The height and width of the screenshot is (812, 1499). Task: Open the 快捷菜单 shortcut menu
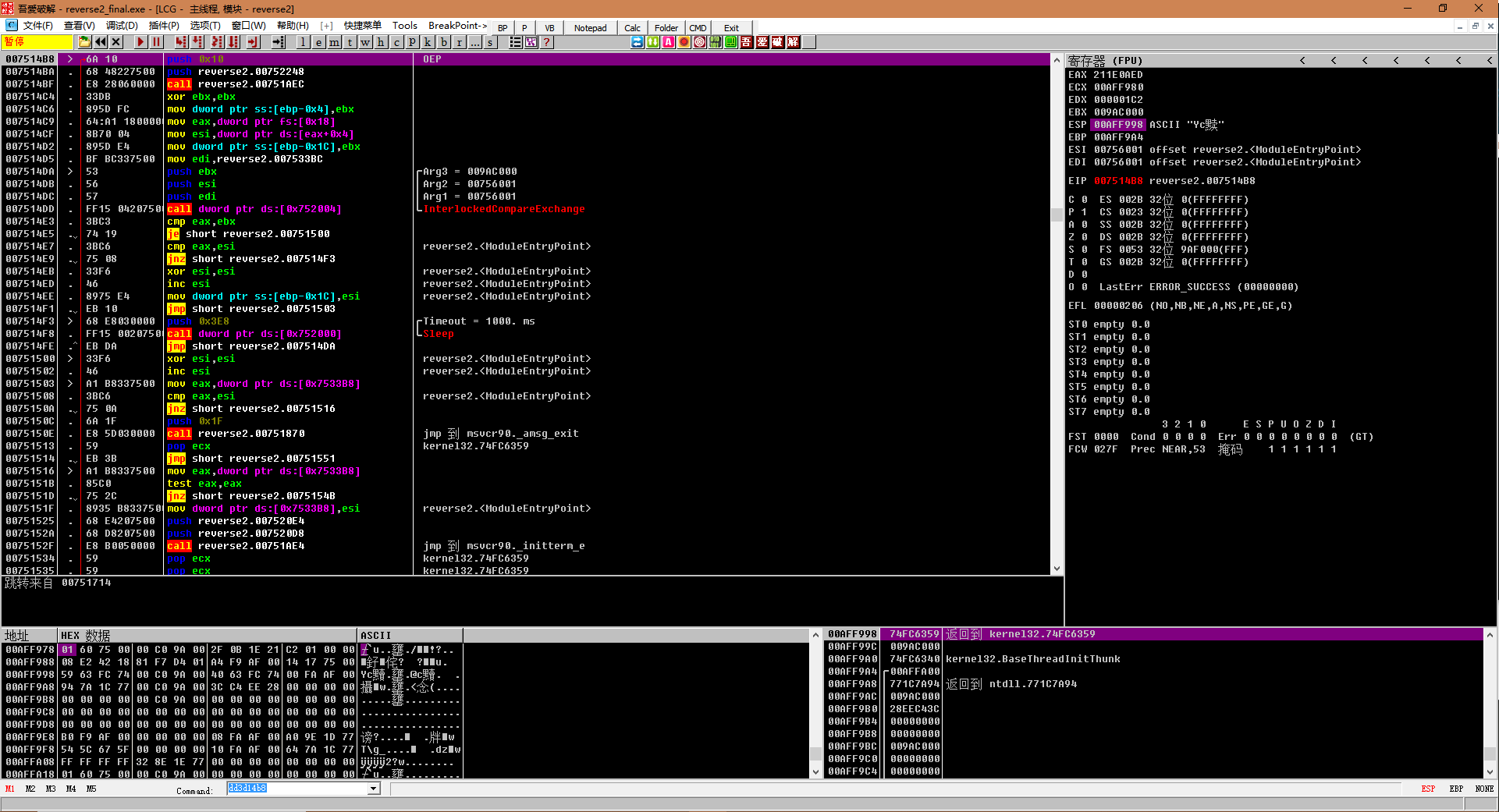363,26
